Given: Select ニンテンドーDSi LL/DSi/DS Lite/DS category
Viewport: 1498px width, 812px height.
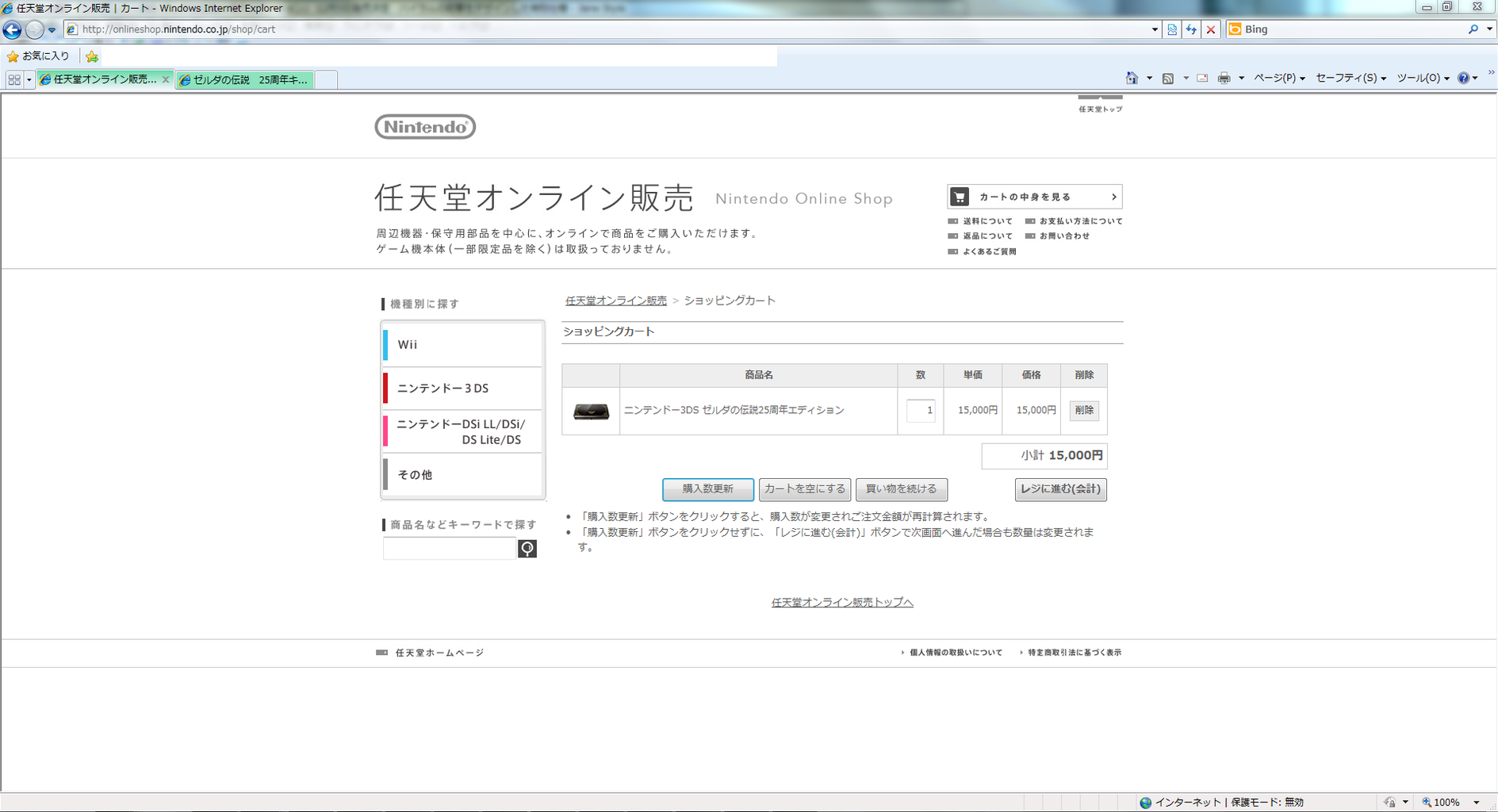Looking at the screenshot, I should [462, 432].
